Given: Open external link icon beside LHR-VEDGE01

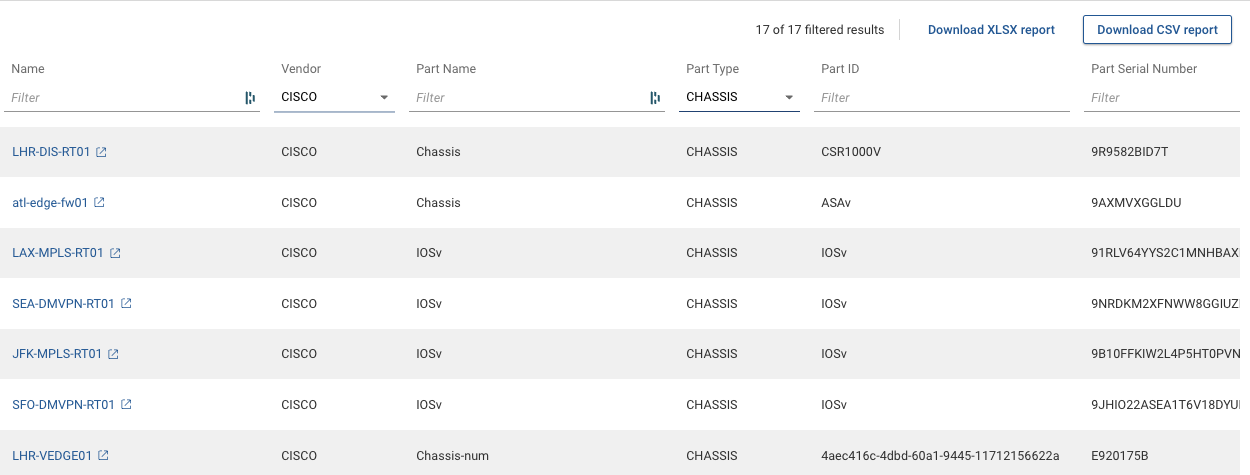Looking at the screenshot, I should point(103,455).
